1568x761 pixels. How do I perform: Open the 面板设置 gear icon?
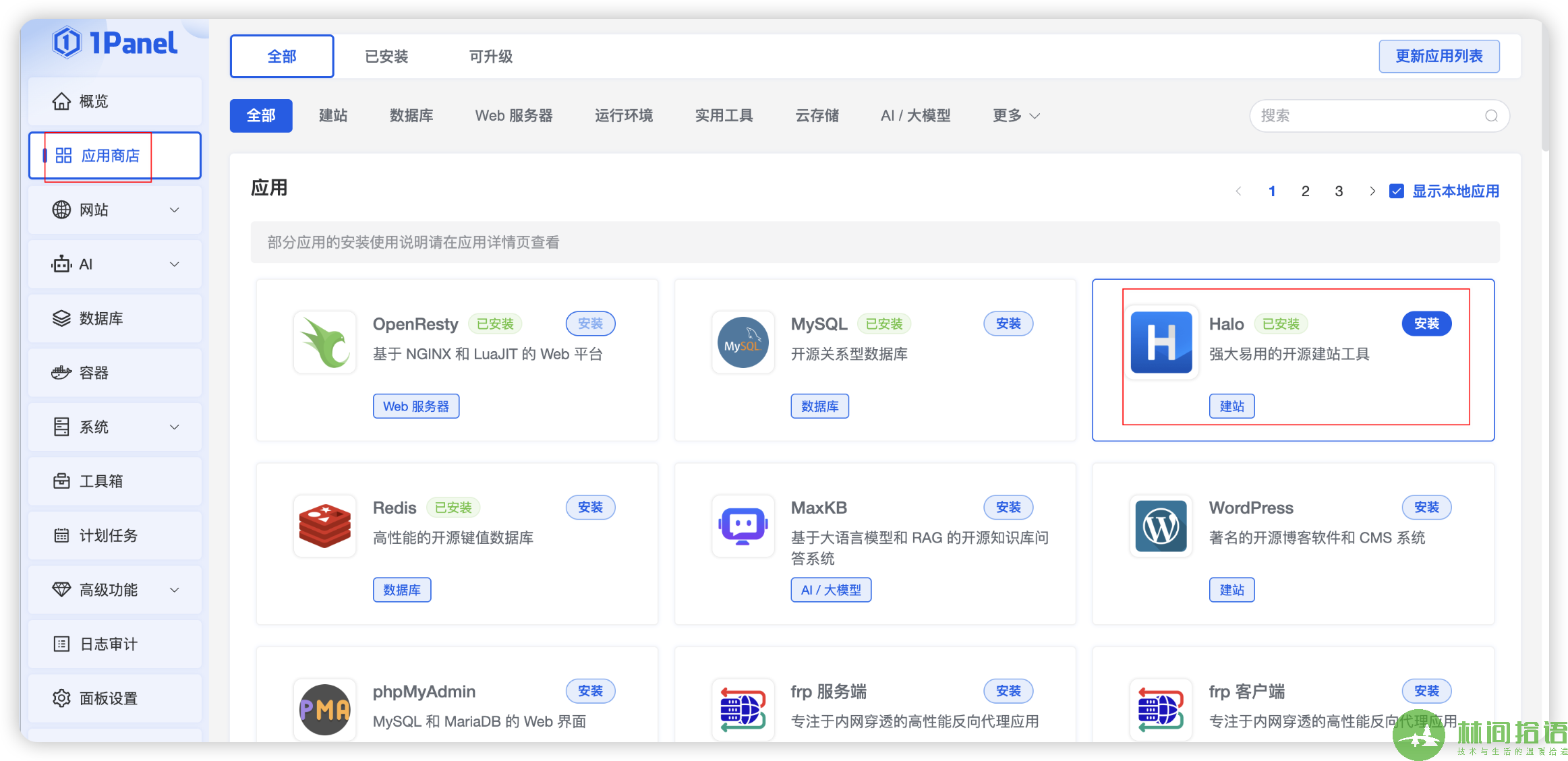coord(61,698)
